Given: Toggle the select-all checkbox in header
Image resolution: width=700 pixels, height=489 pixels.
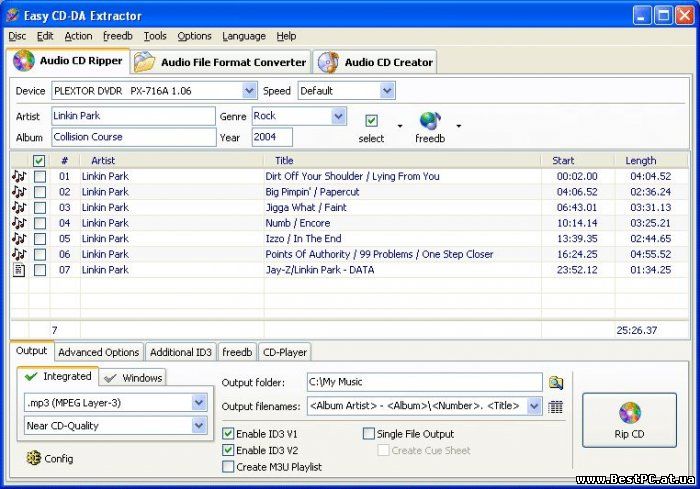Looking at the screenshot, I should click(x=39, y=161).
